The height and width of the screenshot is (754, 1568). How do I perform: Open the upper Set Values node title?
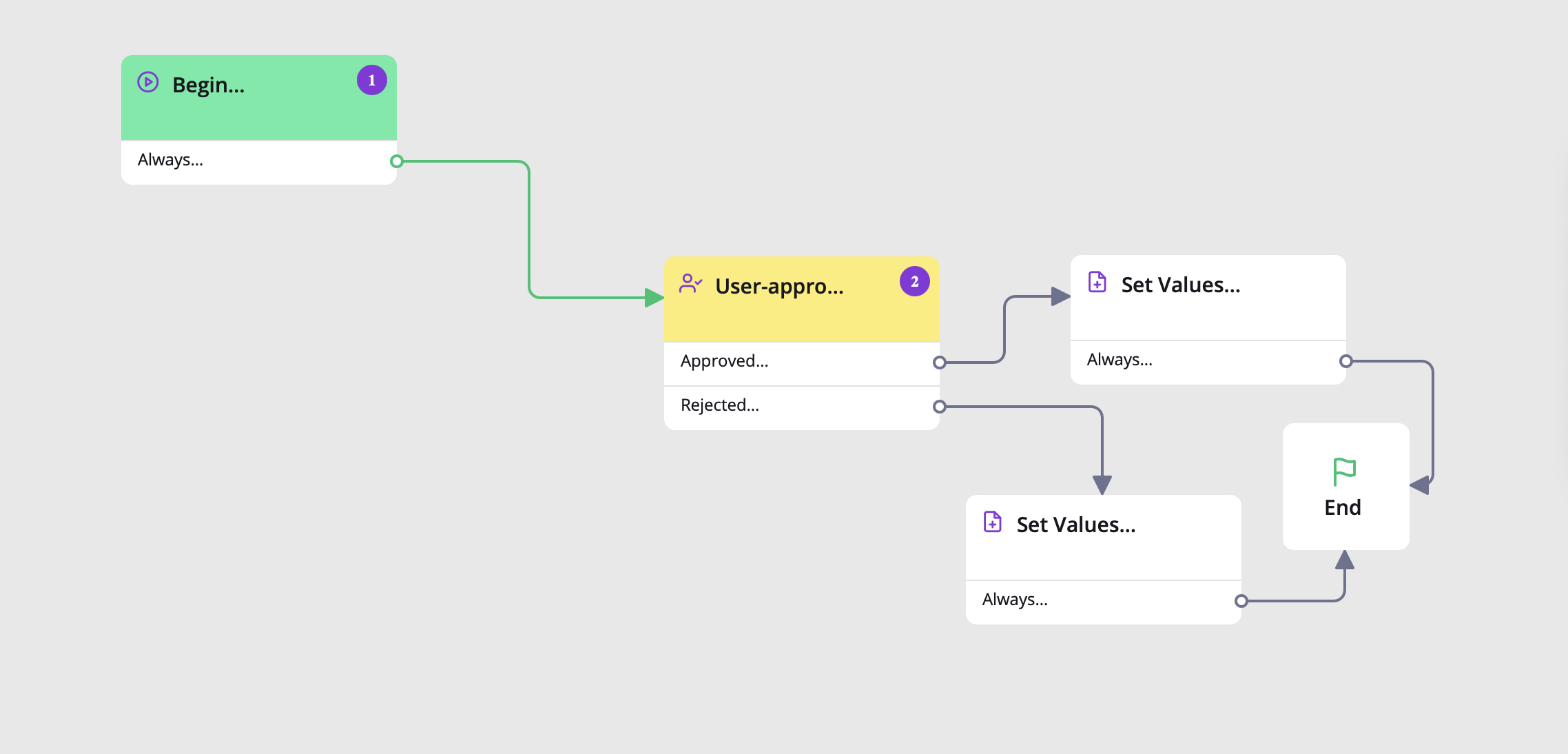click(x=1180, y=285)
